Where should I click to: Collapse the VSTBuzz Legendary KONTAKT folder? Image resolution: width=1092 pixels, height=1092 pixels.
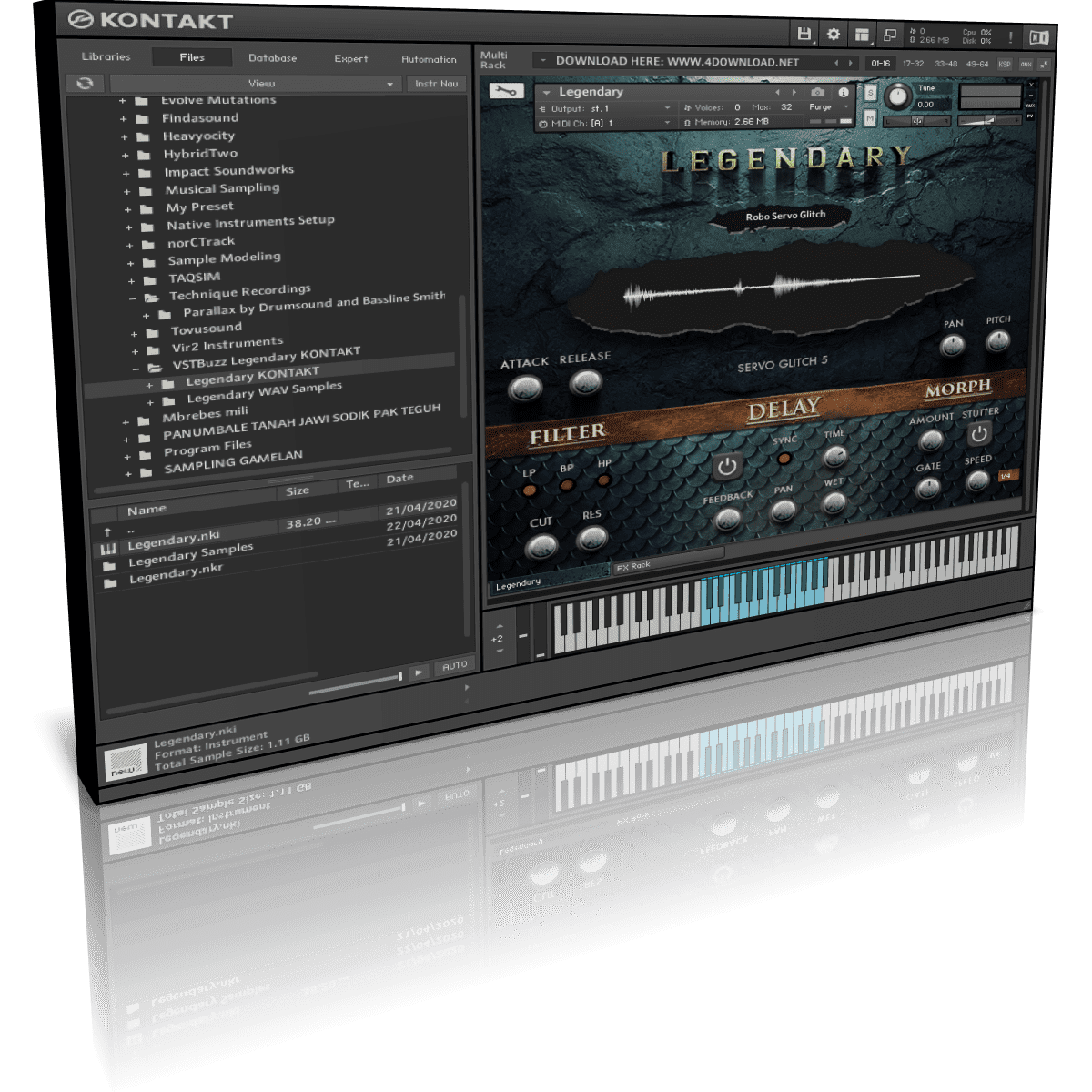click(135, 369)
